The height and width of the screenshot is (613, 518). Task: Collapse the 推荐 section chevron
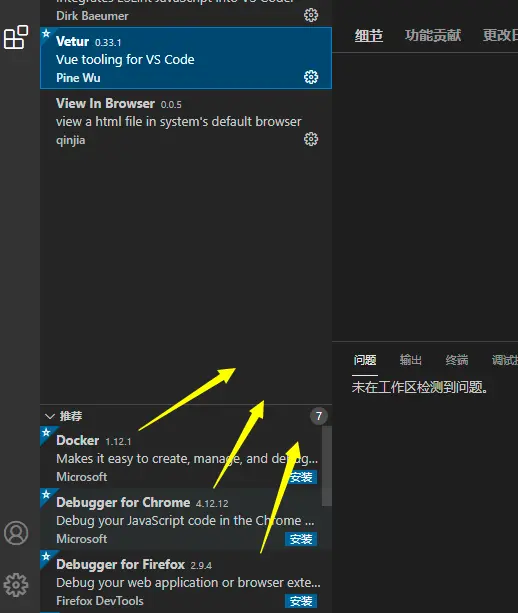[x=50, y=416]
